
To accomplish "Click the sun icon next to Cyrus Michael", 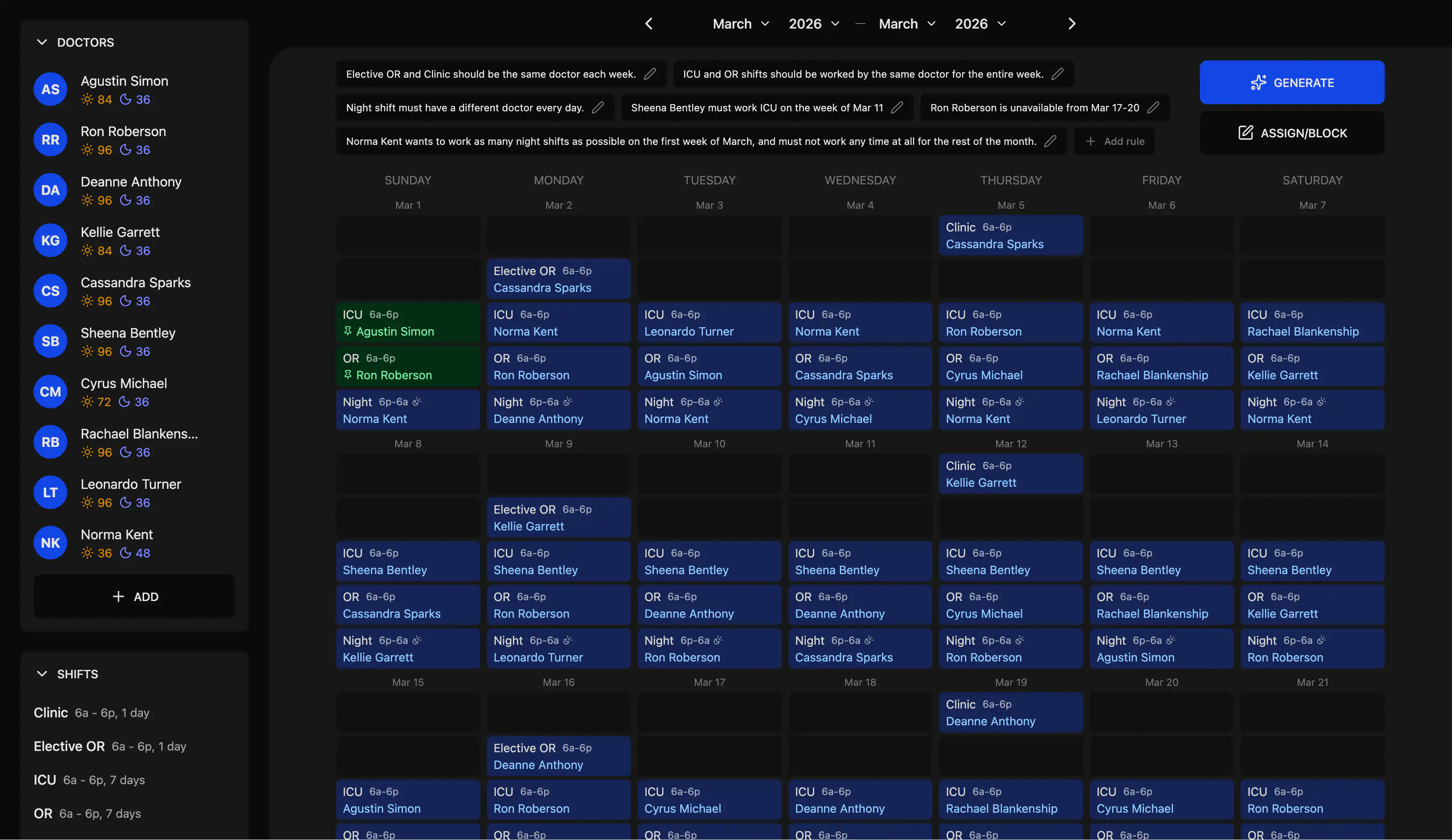I will point(87,402).
